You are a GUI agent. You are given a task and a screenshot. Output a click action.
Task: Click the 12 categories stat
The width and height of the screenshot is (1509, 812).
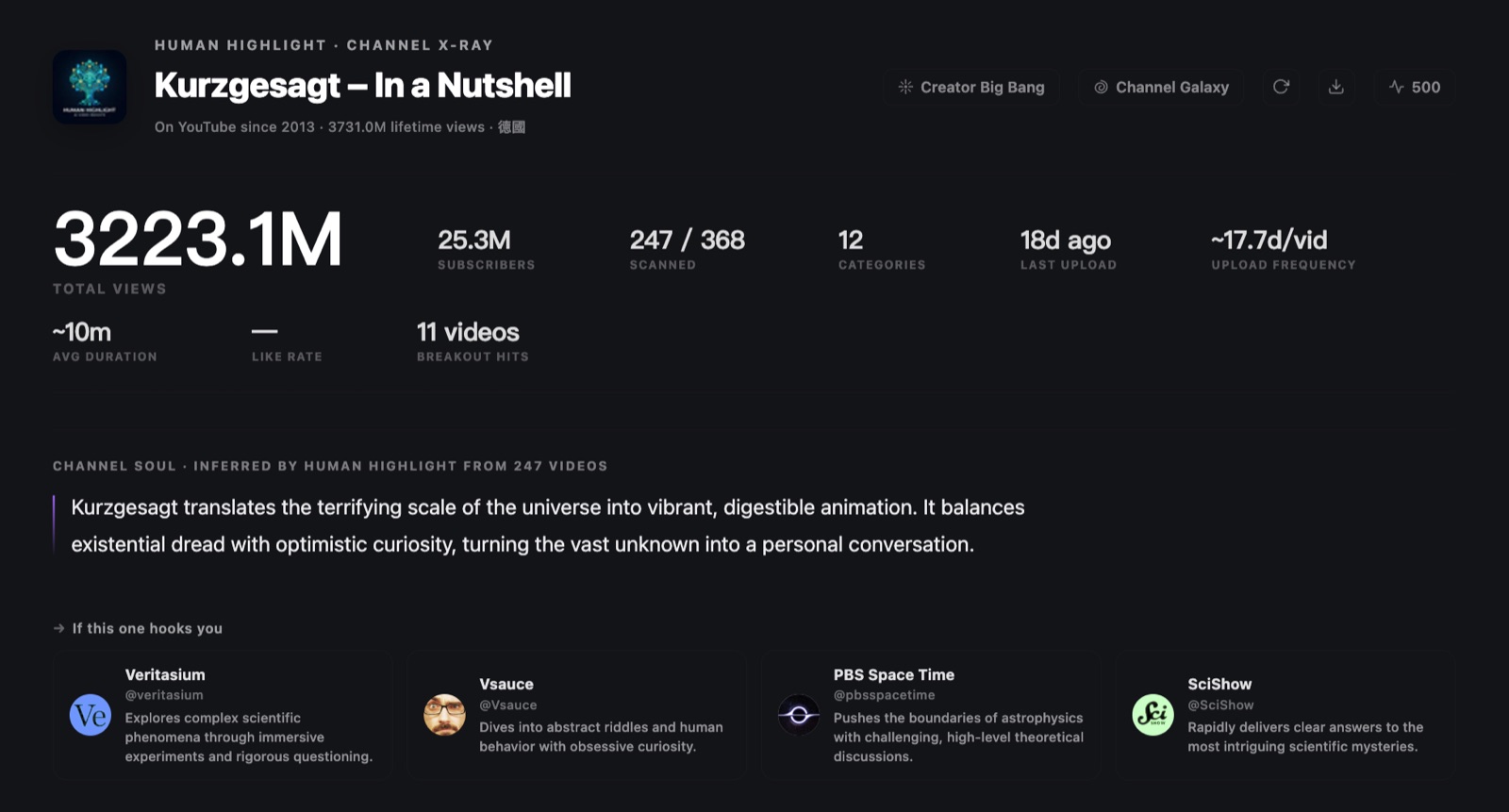pyautogui.click(x=882, y=249)
